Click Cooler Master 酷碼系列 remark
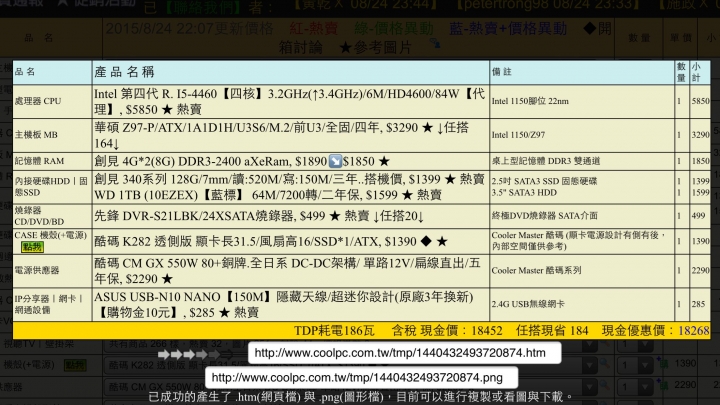Viewport: 720px width, 405px height. point(536,270)
